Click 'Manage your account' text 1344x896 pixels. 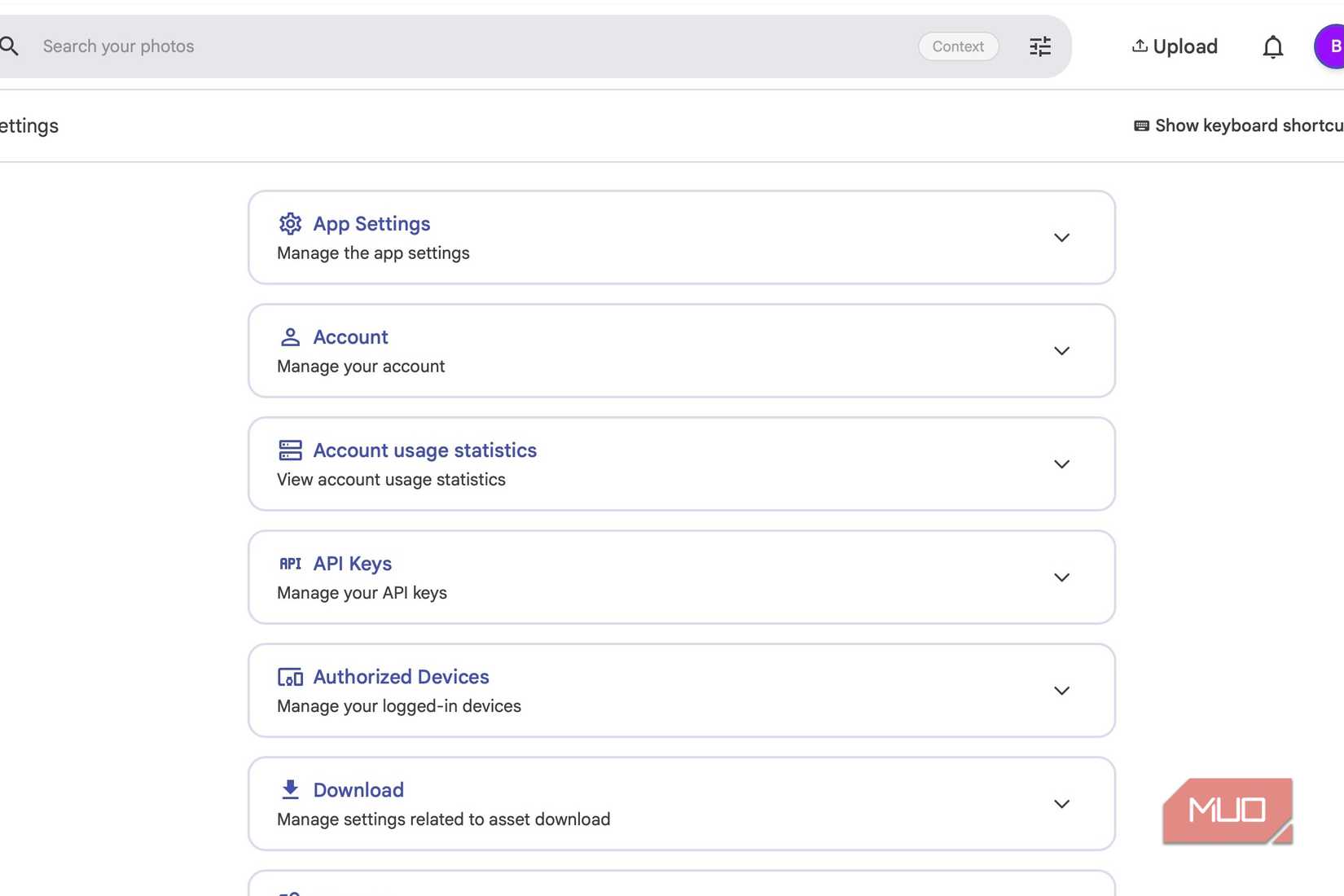click(x=361, y=367)
